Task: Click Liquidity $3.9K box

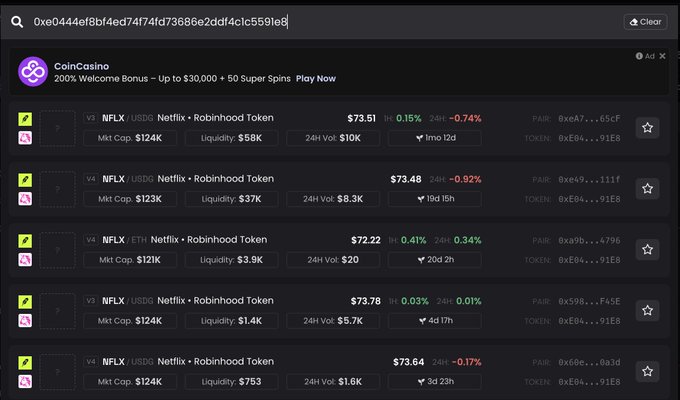Action: 232,260
